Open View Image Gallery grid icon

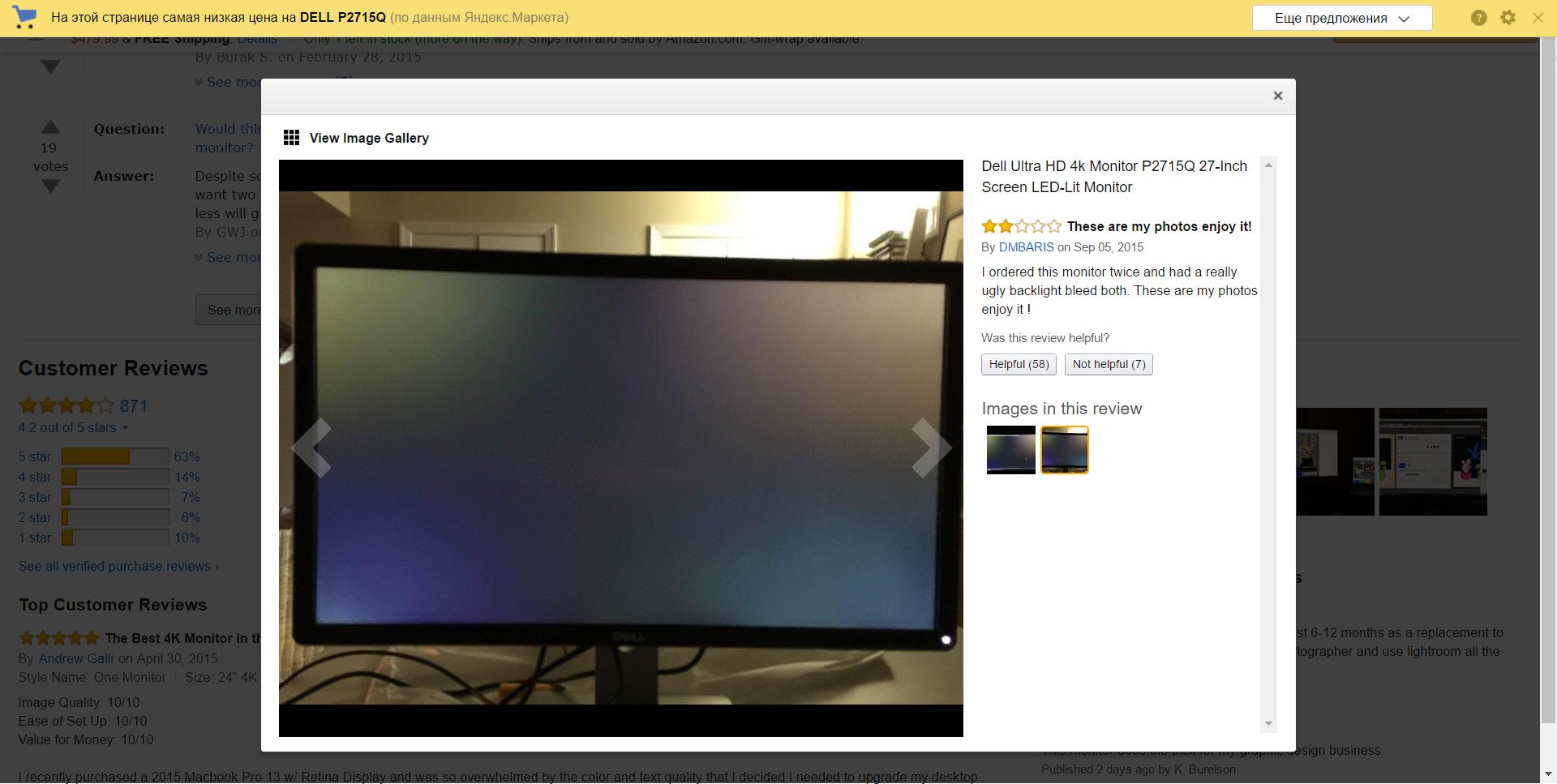[x=291, y=138]
